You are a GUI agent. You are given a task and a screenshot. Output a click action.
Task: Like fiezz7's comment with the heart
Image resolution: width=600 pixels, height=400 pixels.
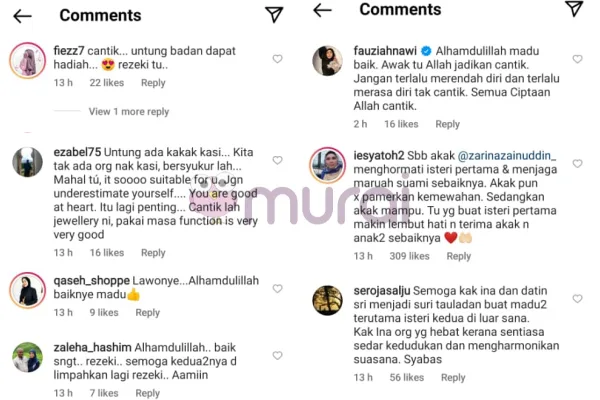[x=277, y=59]
